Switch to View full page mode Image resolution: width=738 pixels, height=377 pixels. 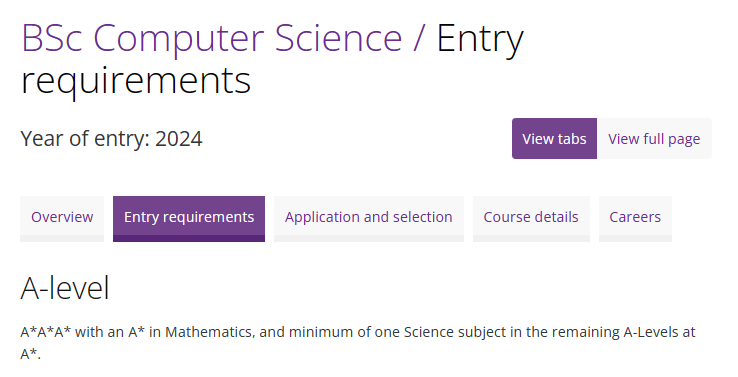point(654,138)
